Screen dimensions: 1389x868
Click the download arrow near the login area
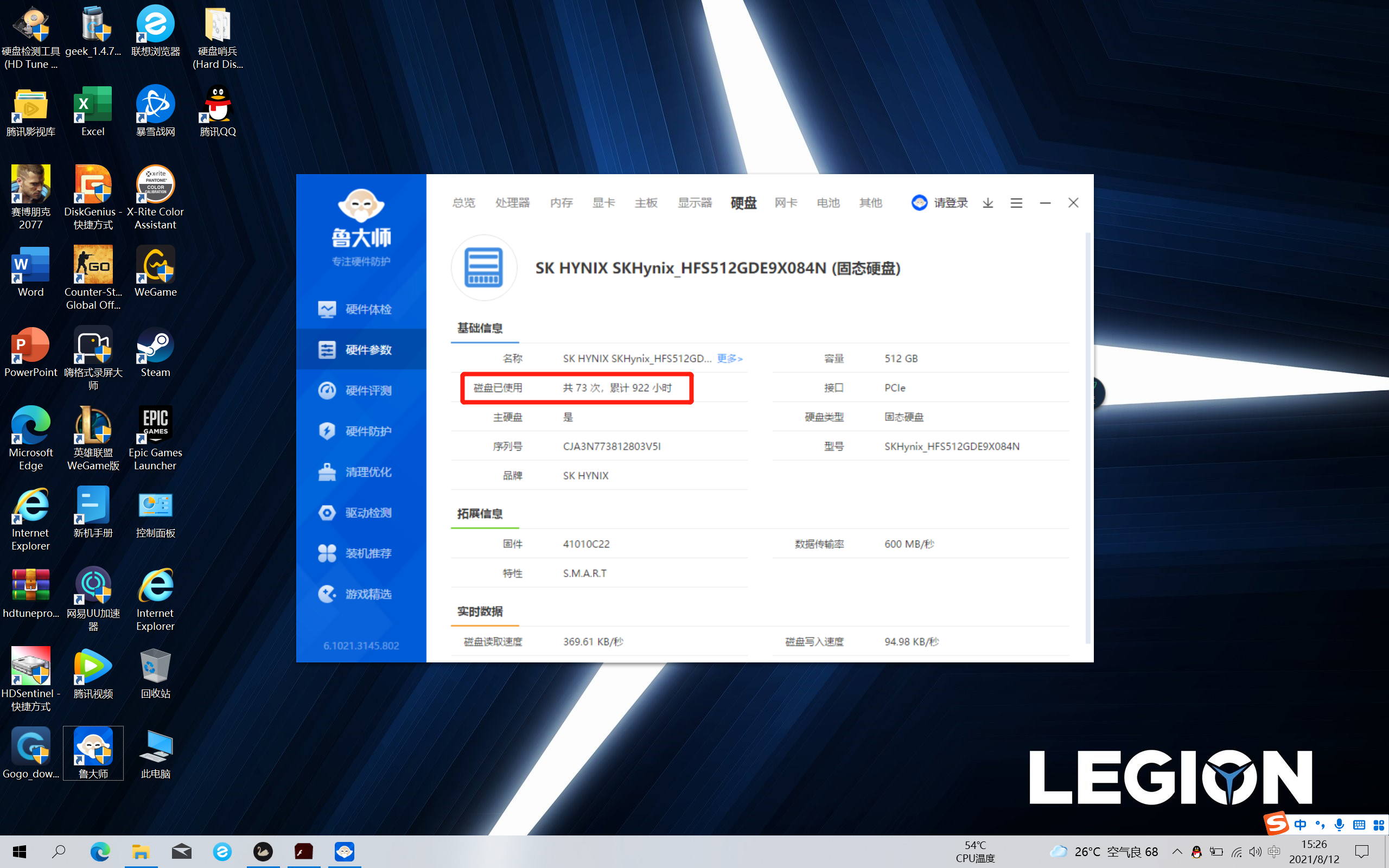pyautogui.click(x=987, y=203)
